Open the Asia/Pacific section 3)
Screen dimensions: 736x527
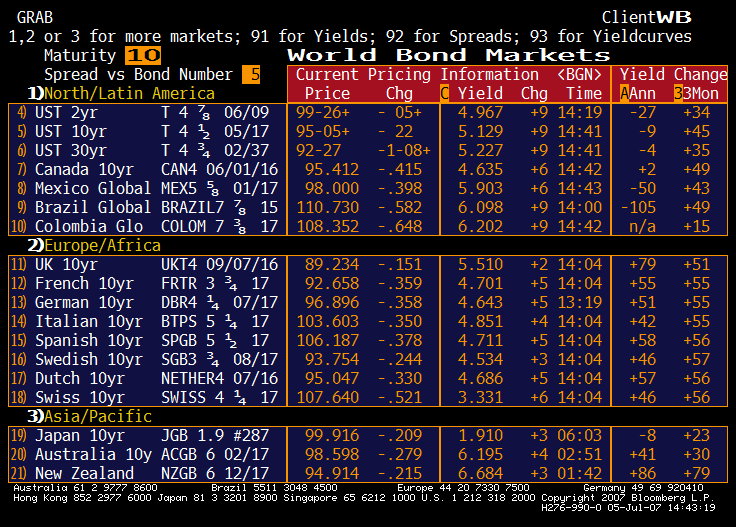[x=89, y=416]
